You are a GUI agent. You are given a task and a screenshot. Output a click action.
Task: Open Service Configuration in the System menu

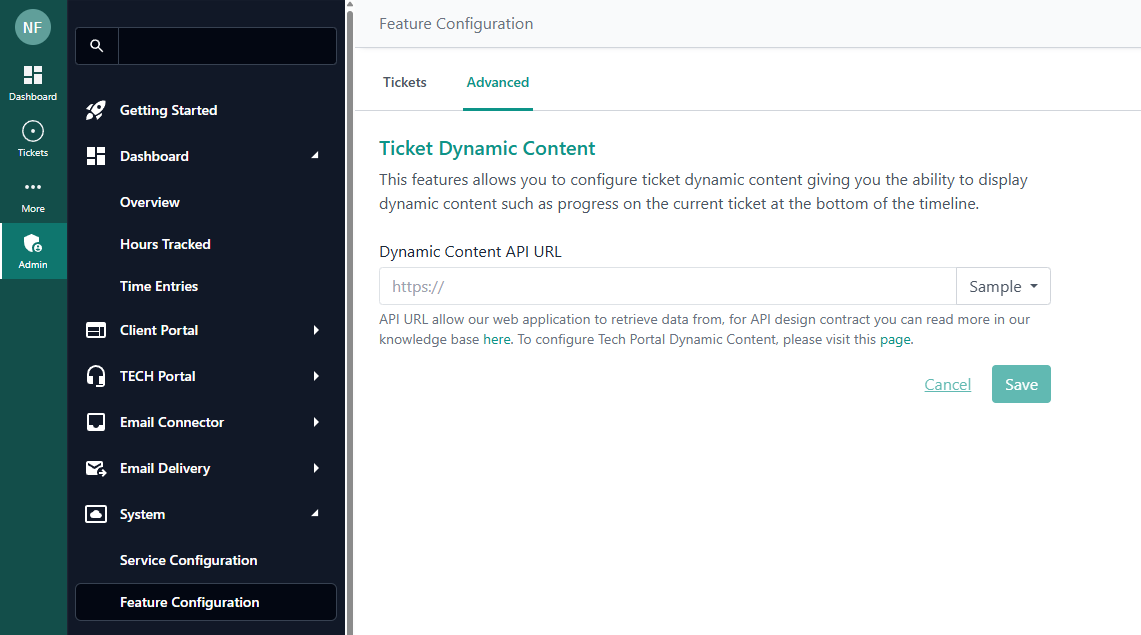click(x=189, y=560)
